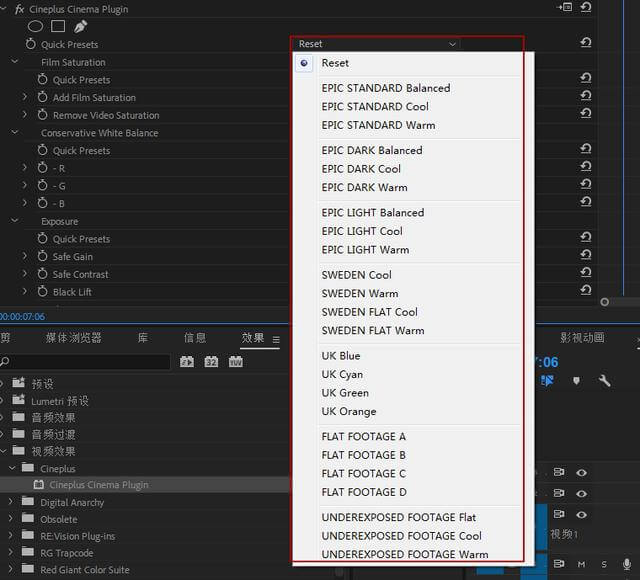Switch to the 媒体浏览器 tab
Image resolution: width=640 pixels, height=580 pixels.
(73, 338)
